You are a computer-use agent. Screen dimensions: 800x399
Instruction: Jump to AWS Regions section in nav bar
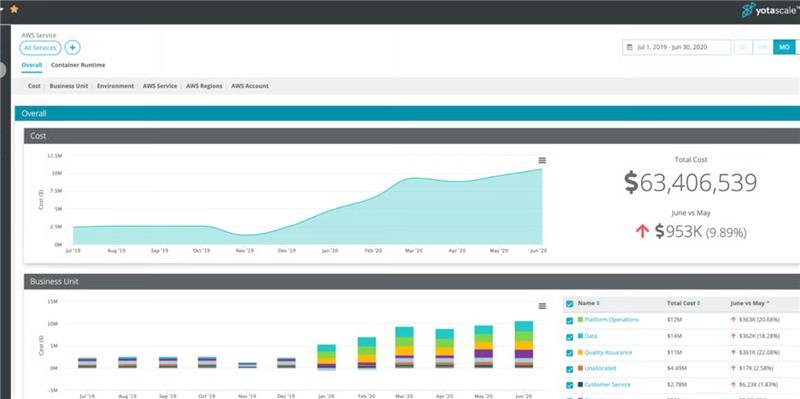pos(204,86)
